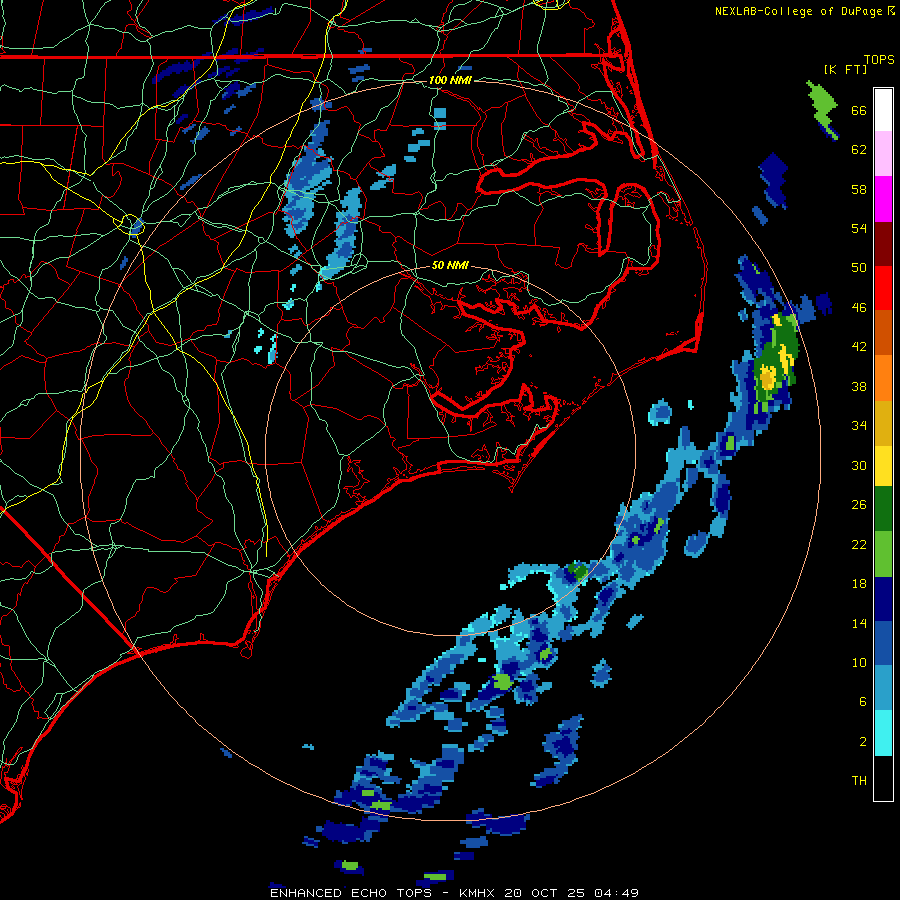Screen dimensions: 900x900
Task: Click the 'KMHX' radar site identifier
Action: tap(478, 893)
